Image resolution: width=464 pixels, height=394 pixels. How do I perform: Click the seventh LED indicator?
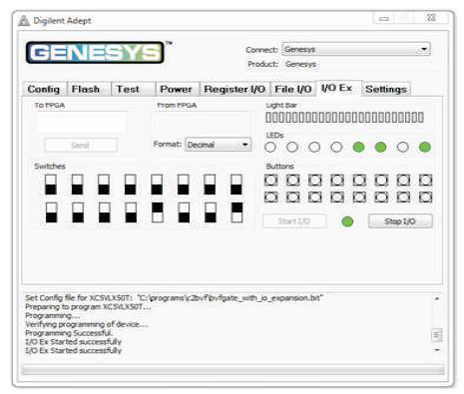[x=403, y=147]
